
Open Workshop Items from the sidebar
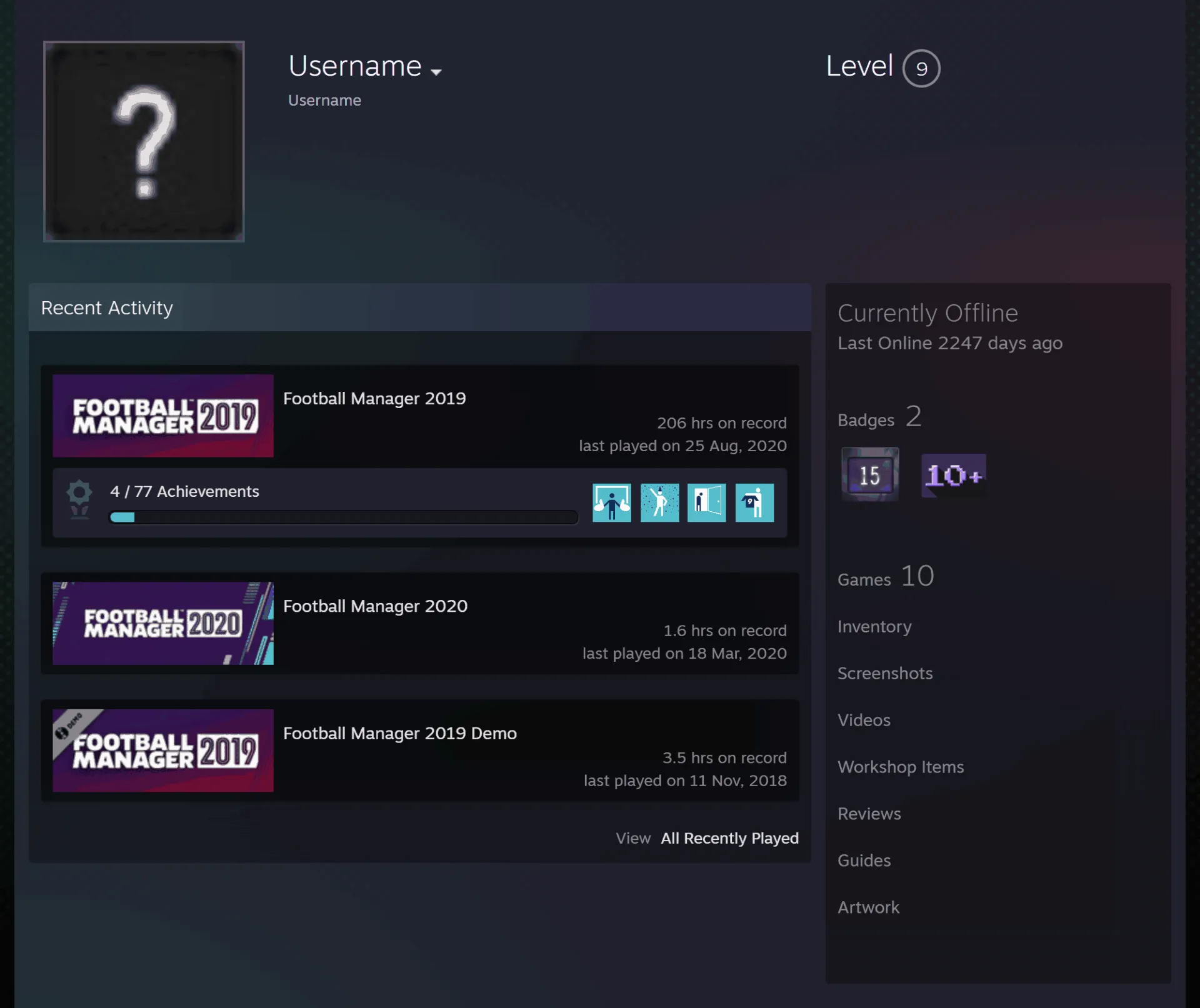coord(901,767)
